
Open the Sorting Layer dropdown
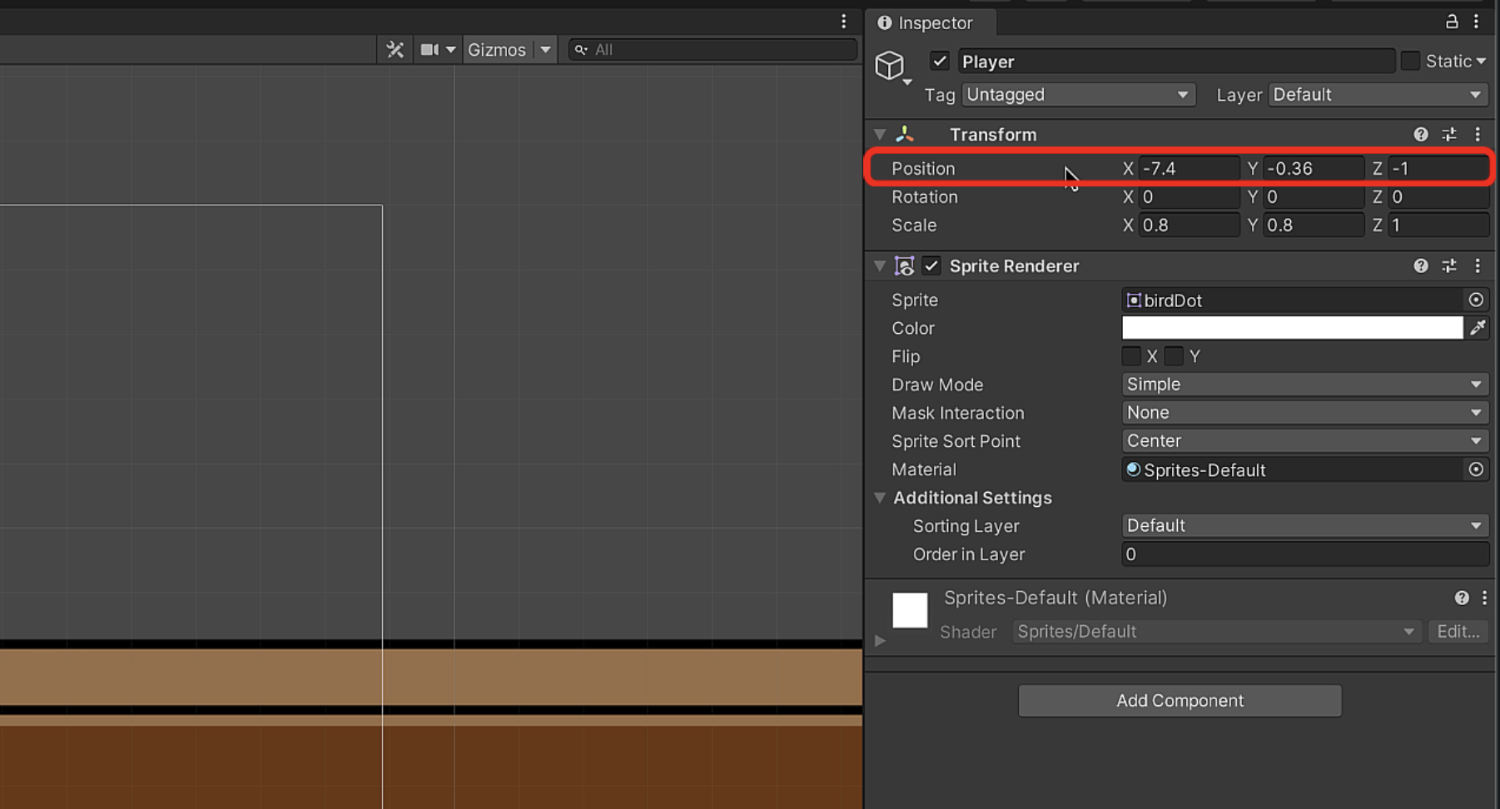(1305, 526)
